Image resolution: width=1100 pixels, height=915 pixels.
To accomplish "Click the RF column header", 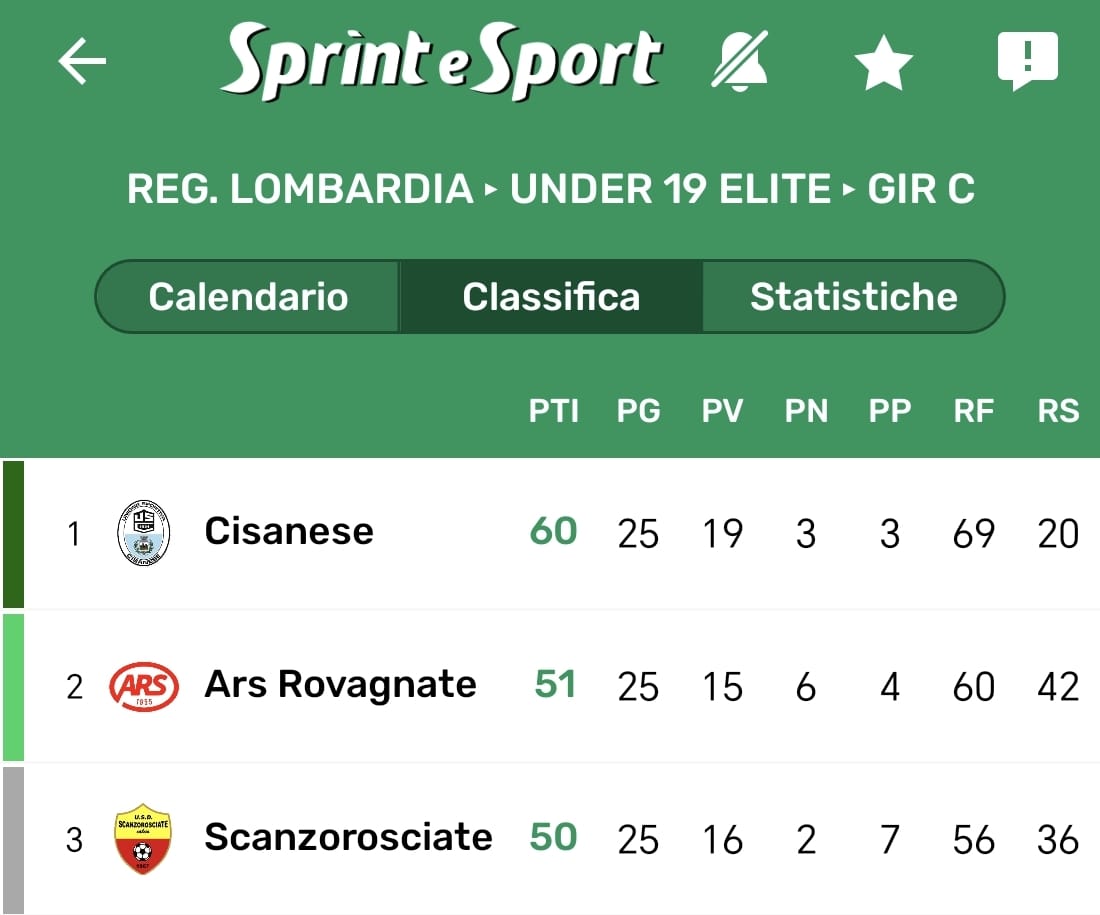I will 974,411.
